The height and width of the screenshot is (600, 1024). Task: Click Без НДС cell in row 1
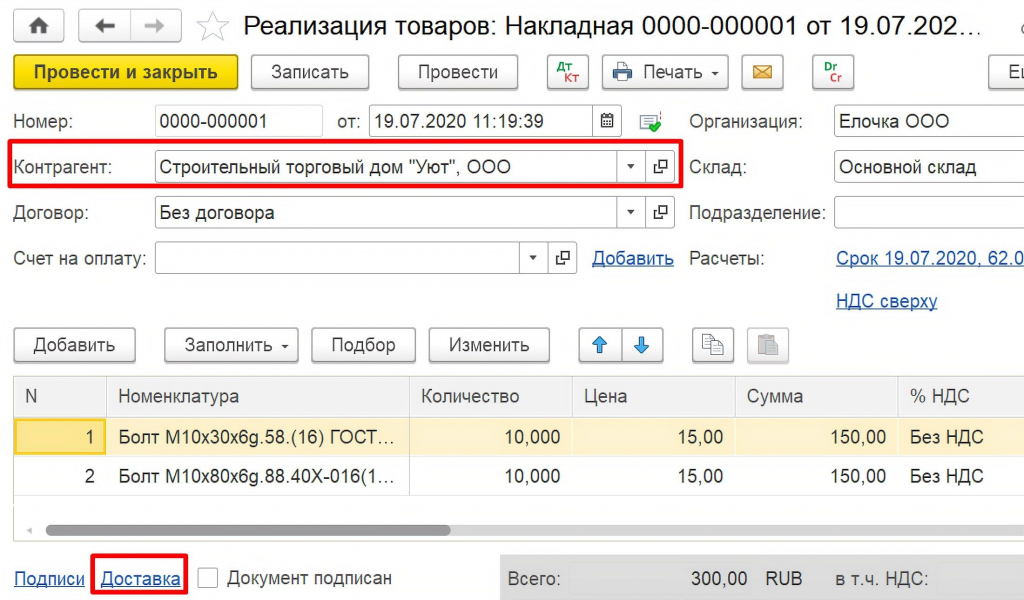coord(961,437)
